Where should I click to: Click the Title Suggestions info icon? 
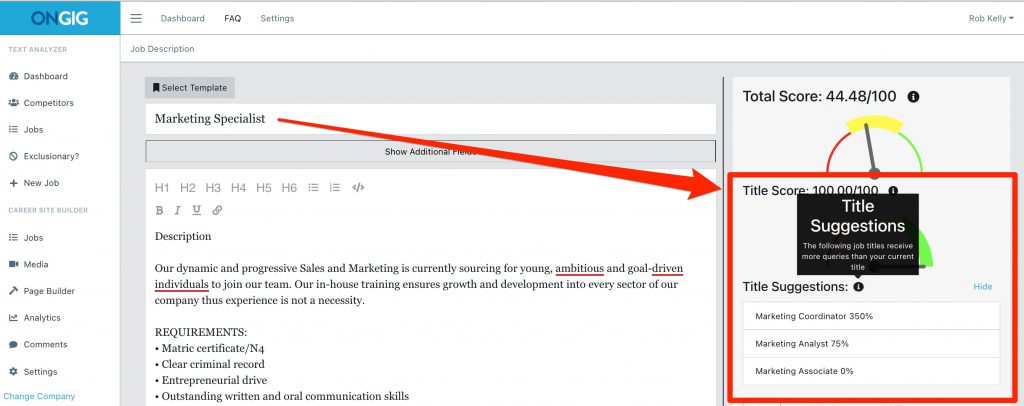(x=858, y=287)
